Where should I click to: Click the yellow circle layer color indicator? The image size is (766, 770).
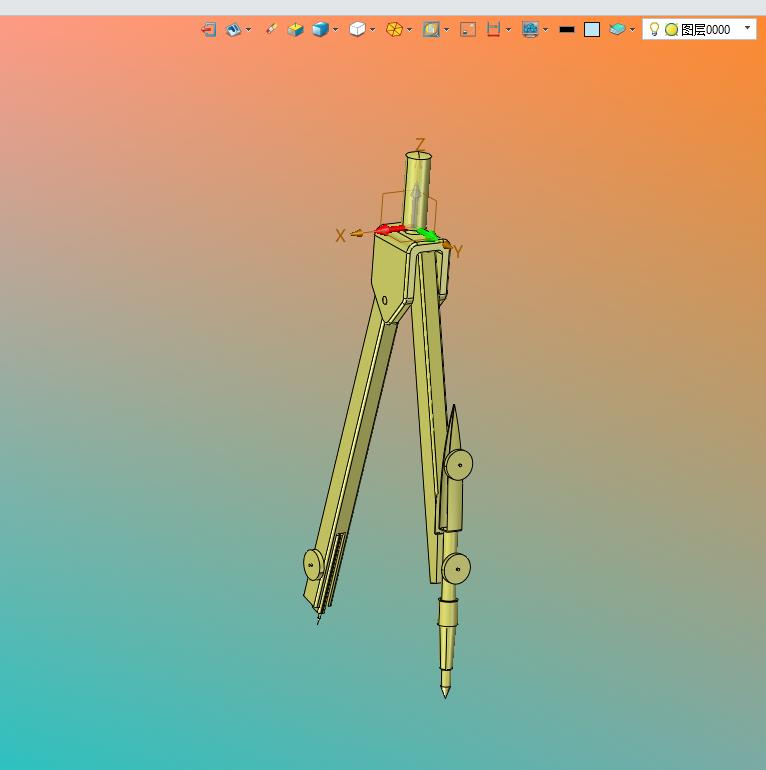click(x=671, y=29)
